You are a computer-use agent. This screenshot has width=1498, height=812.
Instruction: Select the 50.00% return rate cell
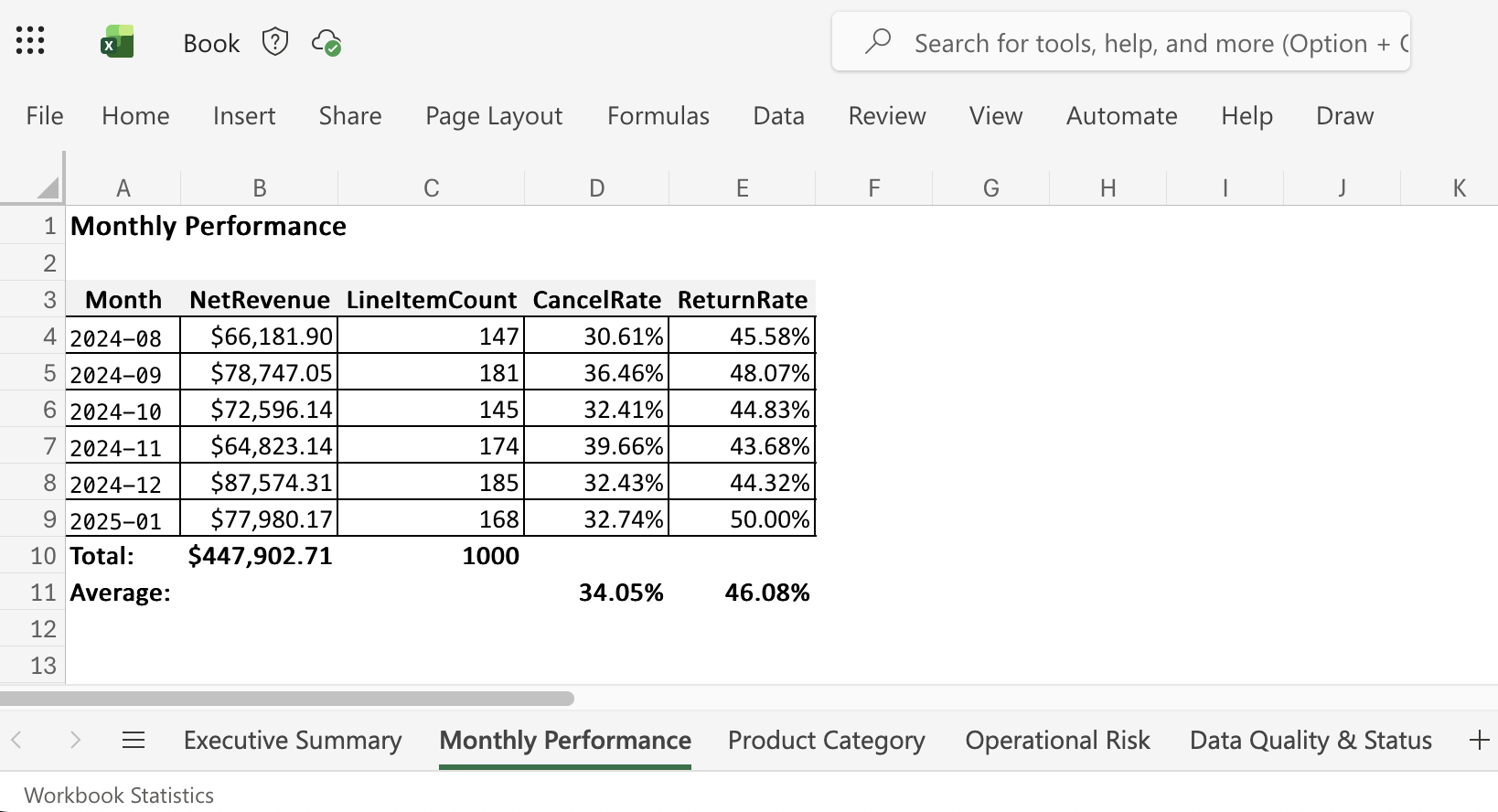(743, 518)
